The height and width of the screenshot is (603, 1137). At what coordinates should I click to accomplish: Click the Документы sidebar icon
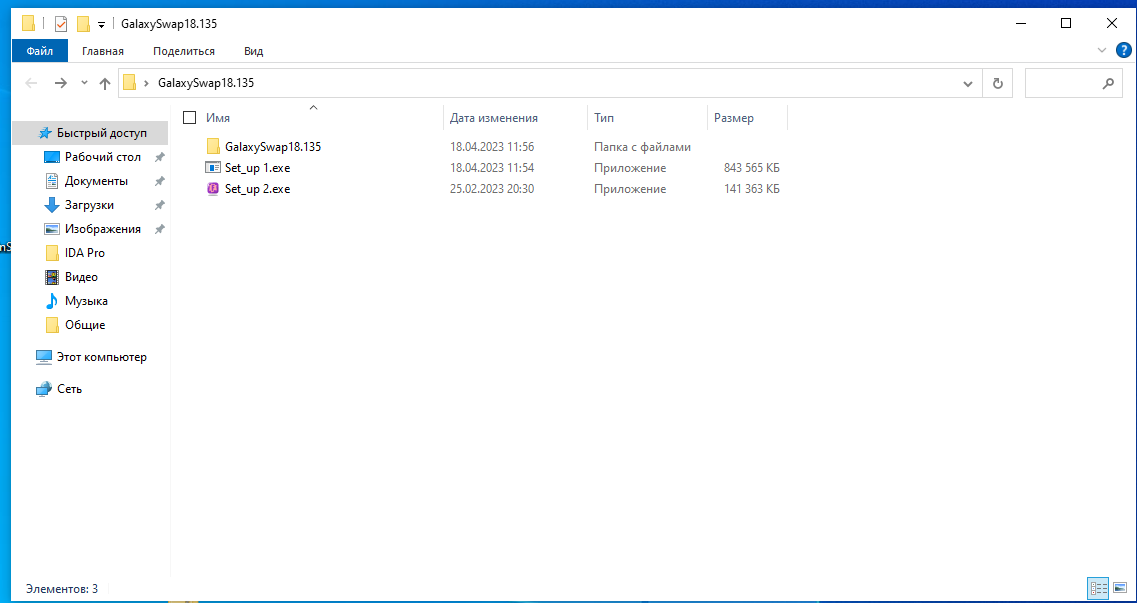point(51,181)
